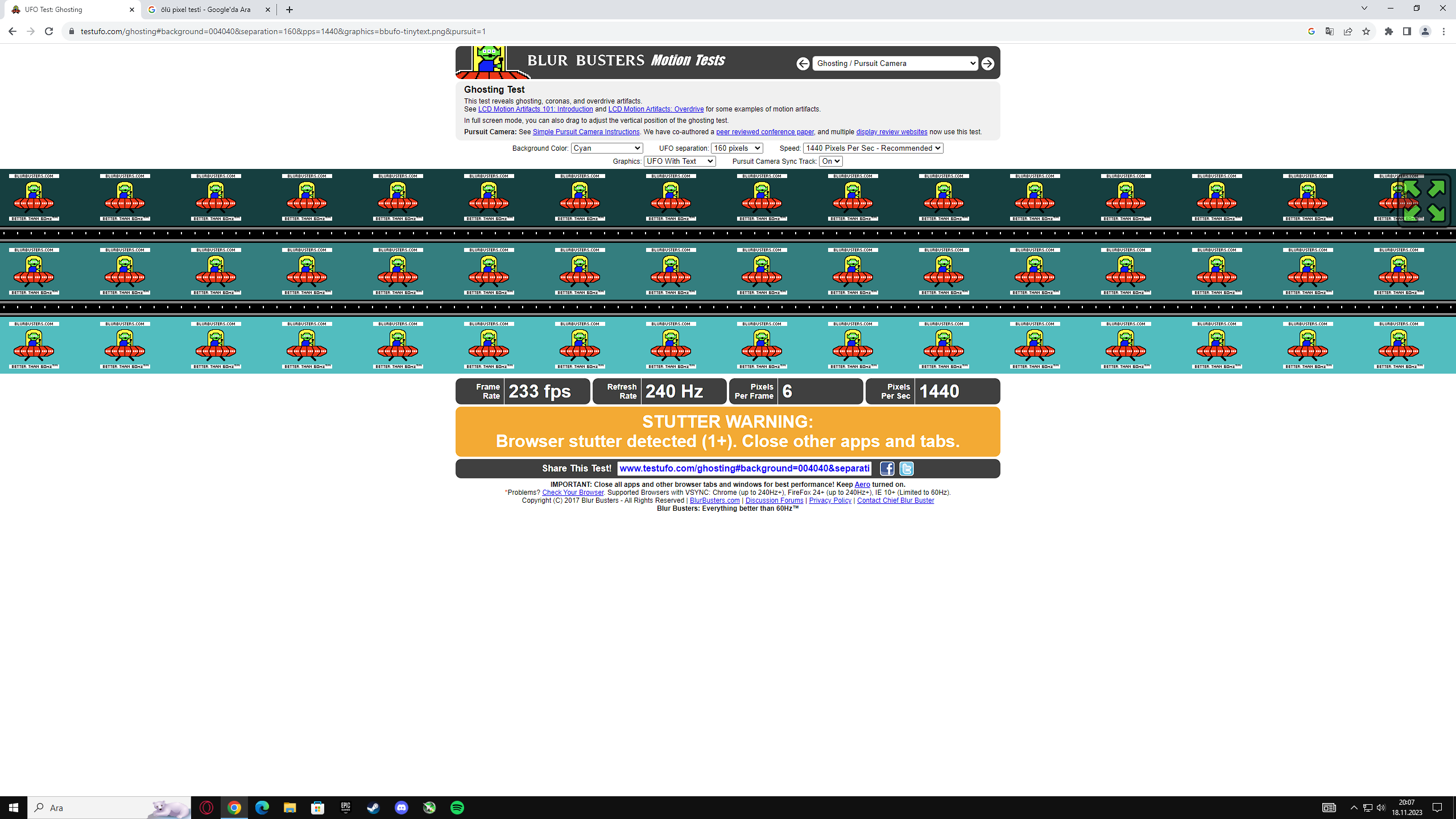Open the Windows notification center
This screenshot has height=819, width=1456.
click(x=1437, y=808)
